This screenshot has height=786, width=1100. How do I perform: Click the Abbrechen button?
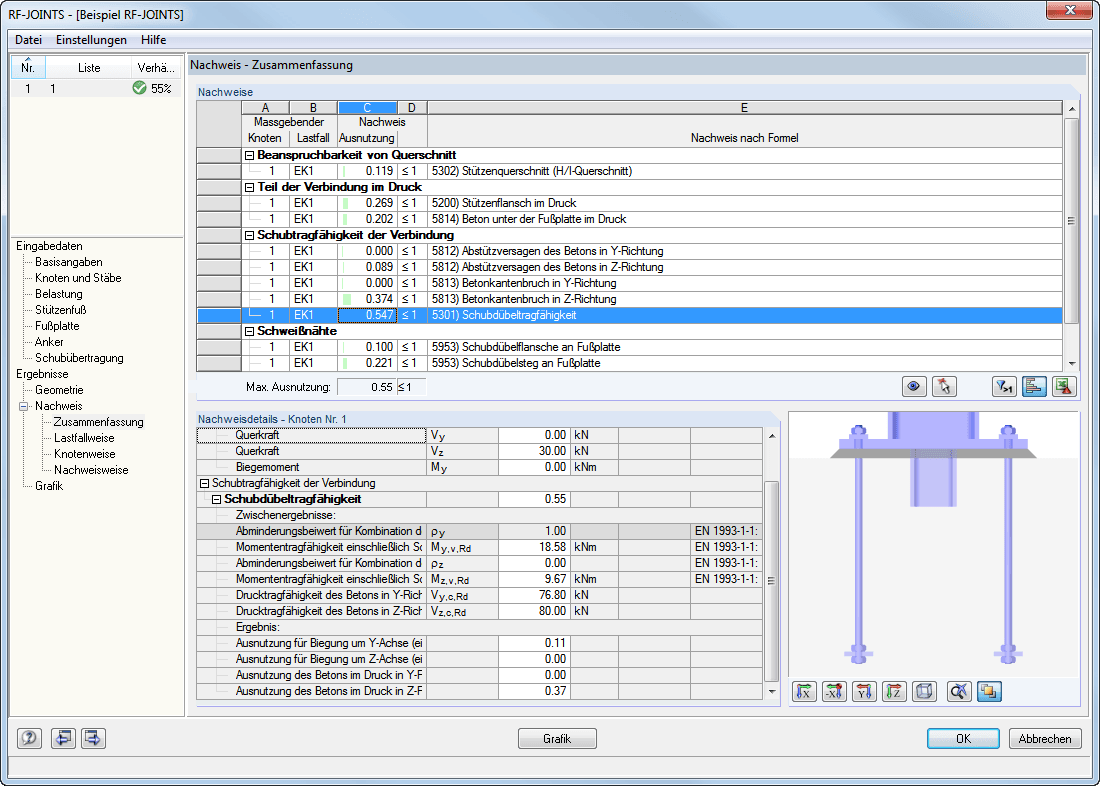(1045, 738)
